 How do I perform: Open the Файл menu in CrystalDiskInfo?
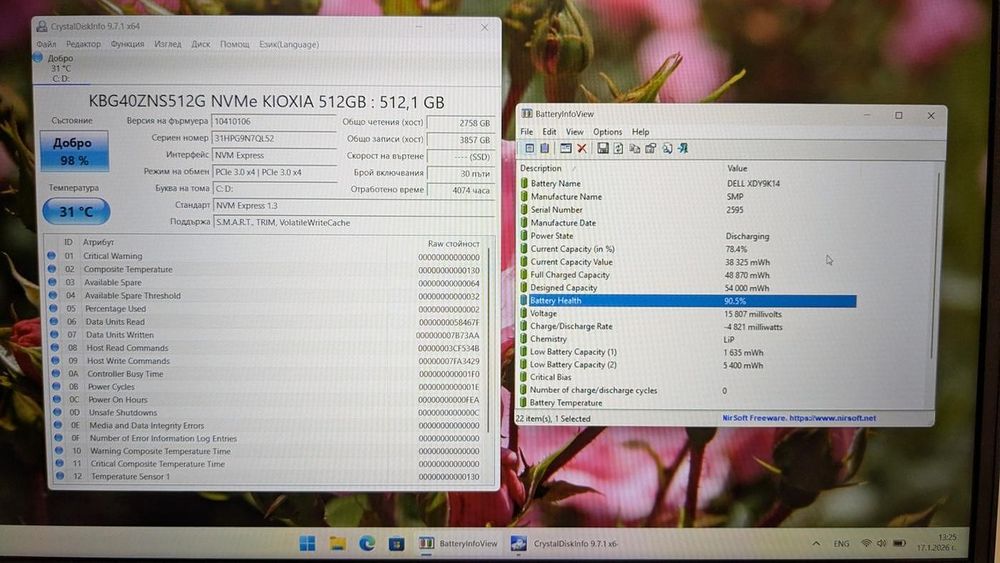[46, 44]
